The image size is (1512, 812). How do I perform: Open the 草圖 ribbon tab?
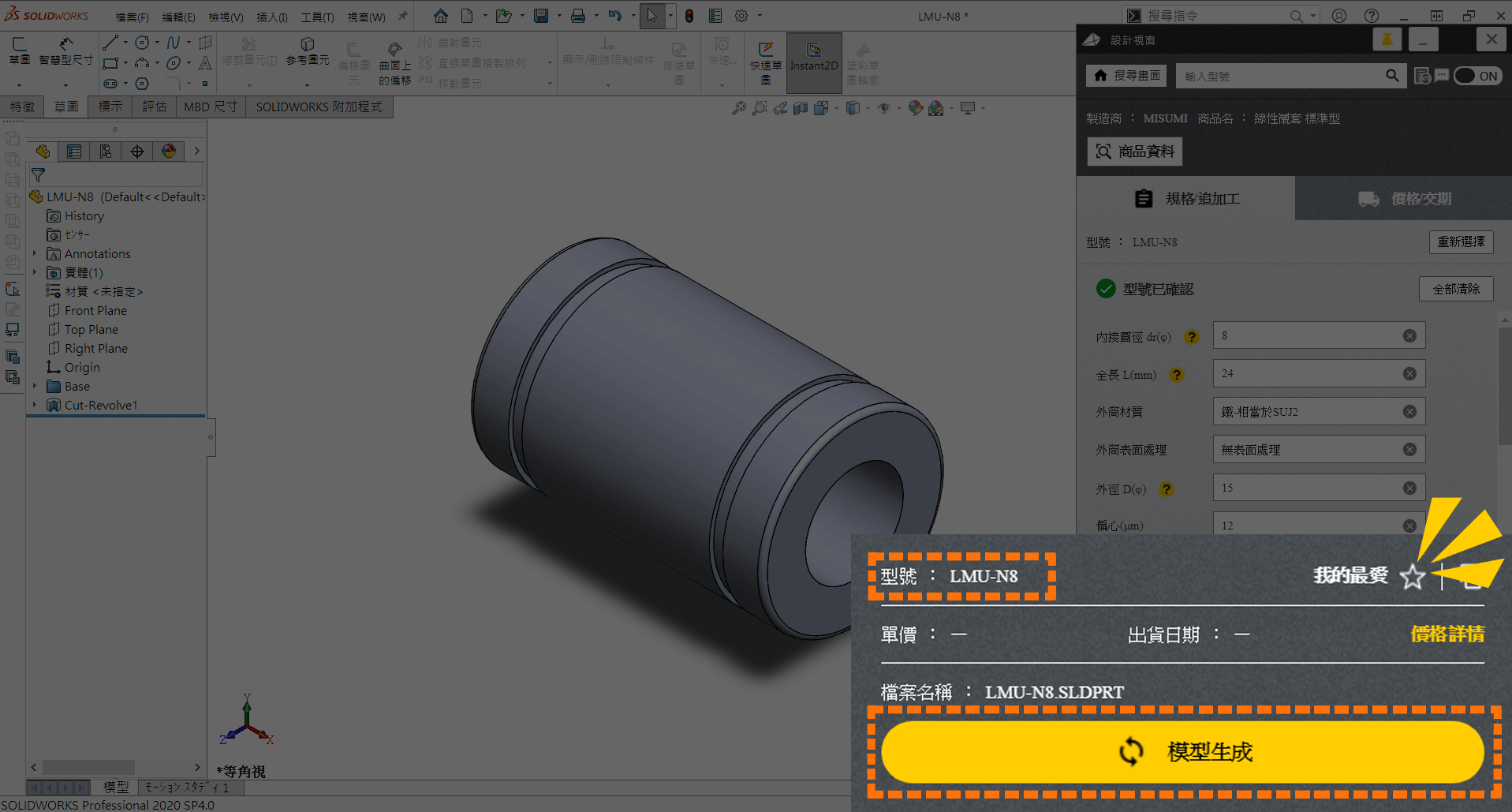point(66,107)
